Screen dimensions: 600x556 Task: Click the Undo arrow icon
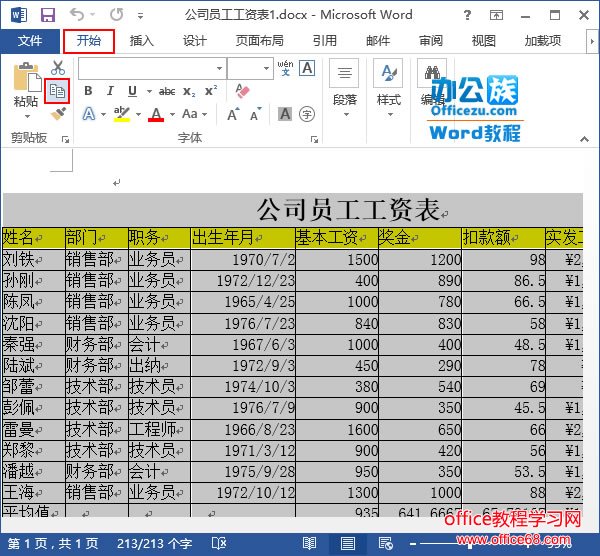77,15
